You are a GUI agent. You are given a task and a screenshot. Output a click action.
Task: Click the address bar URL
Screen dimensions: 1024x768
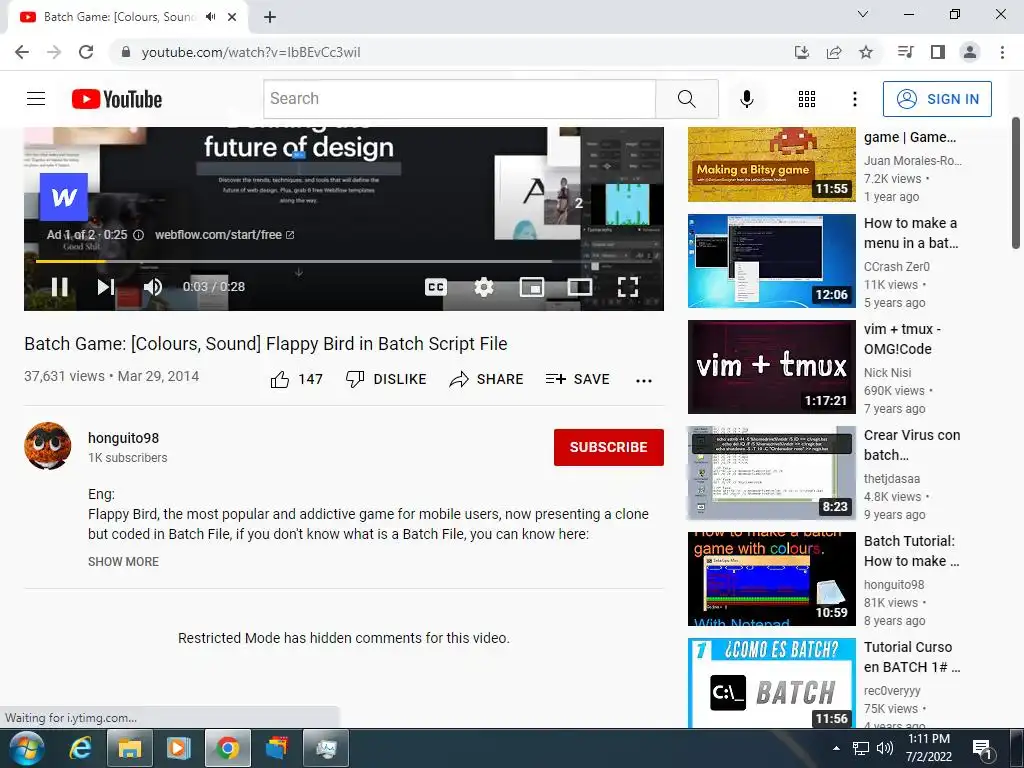pos(251,52)
